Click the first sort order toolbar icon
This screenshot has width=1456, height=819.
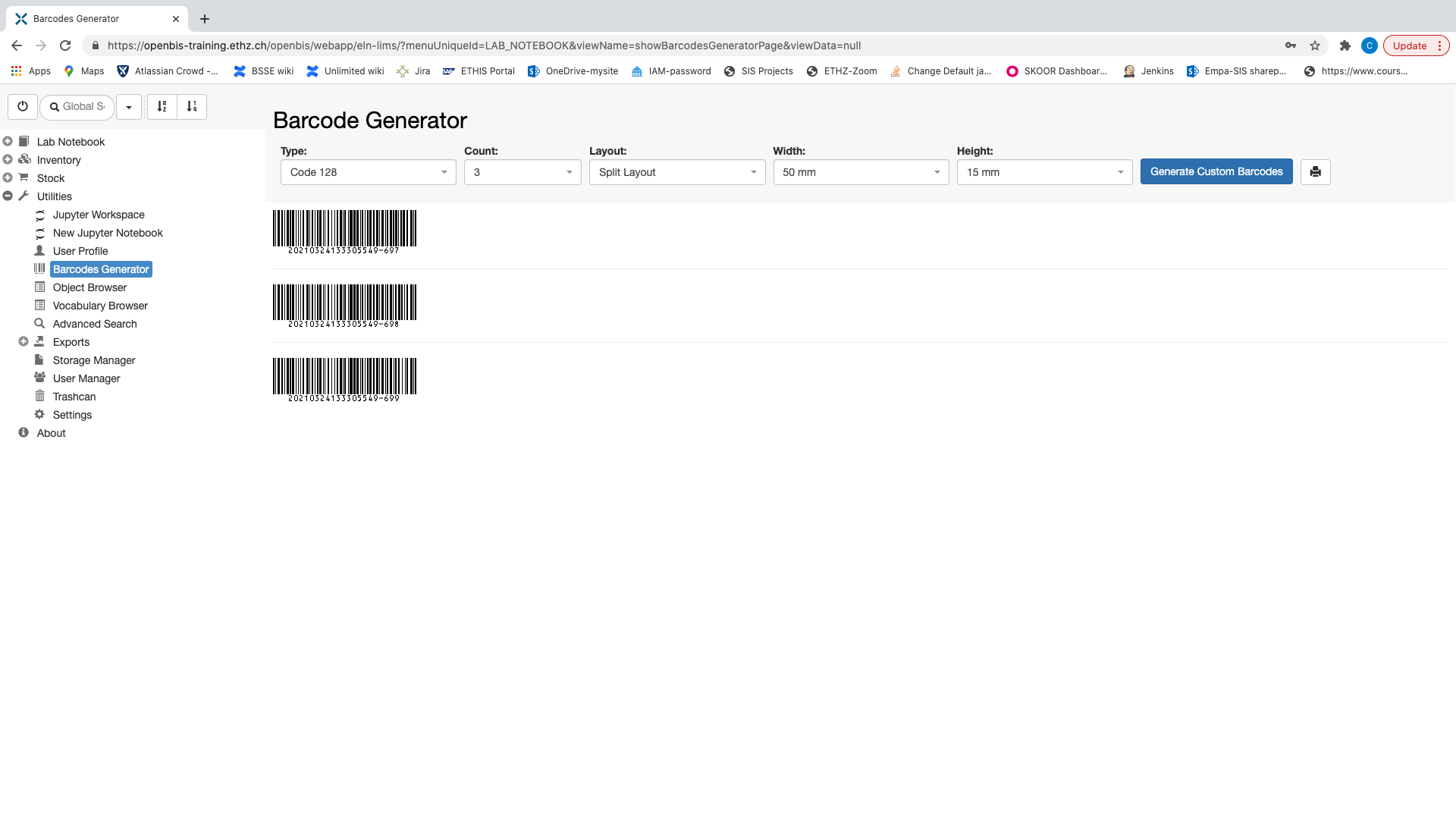[x=162, y=107]
